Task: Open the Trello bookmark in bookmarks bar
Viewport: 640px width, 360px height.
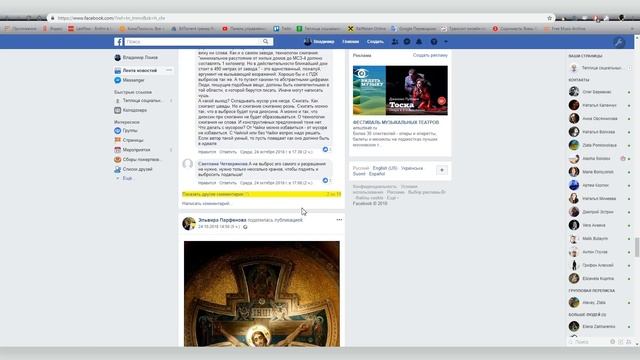Action: click(282, 29)
